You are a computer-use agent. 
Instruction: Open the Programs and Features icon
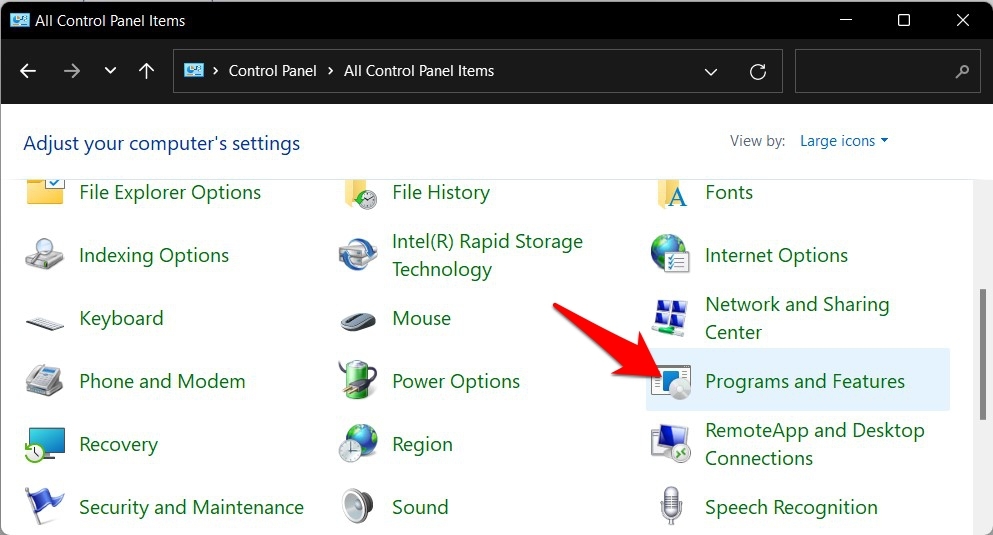[671, 381]
